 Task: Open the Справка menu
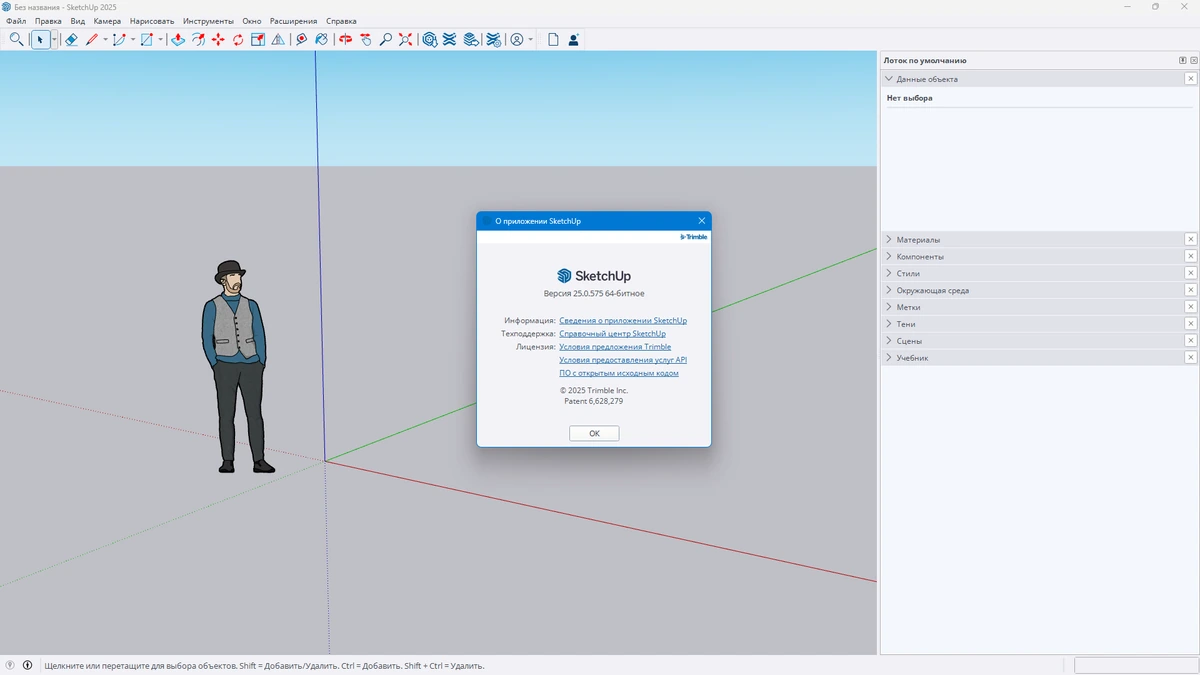pos(341,21)
